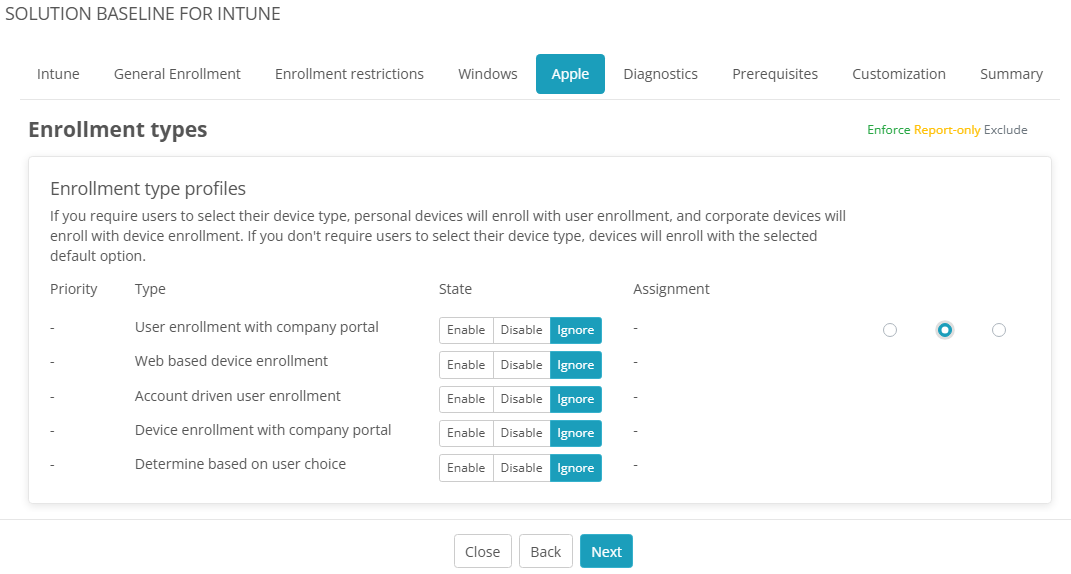Open the Diagnostics tab

pyautogui.click(x=660, y=74)
